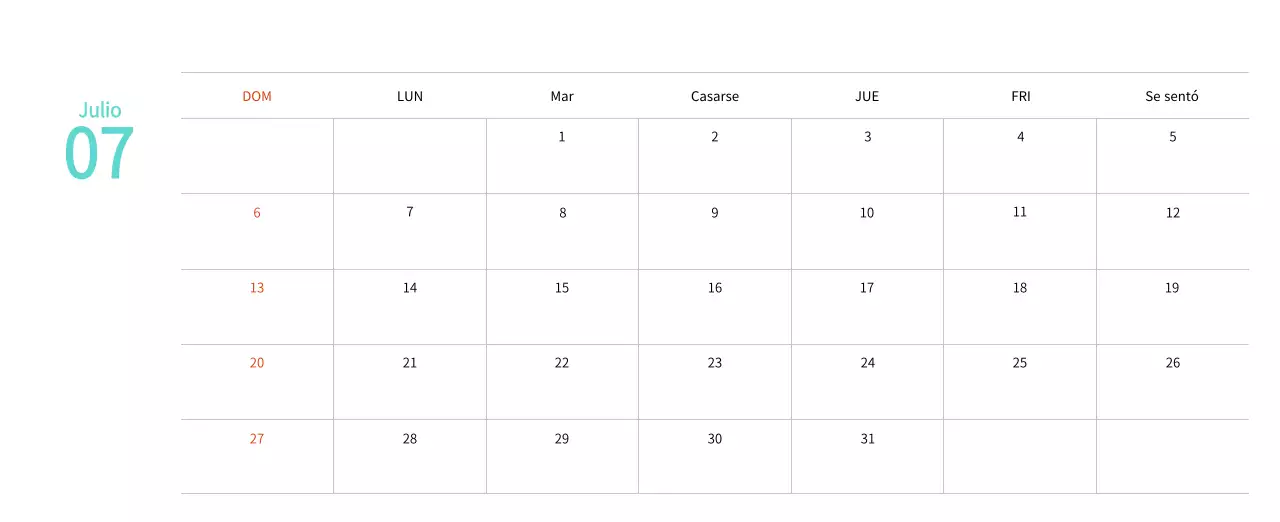The image size is (1280, 522).
Task: Select the FRI column header
Action: tap(1020, 96)
